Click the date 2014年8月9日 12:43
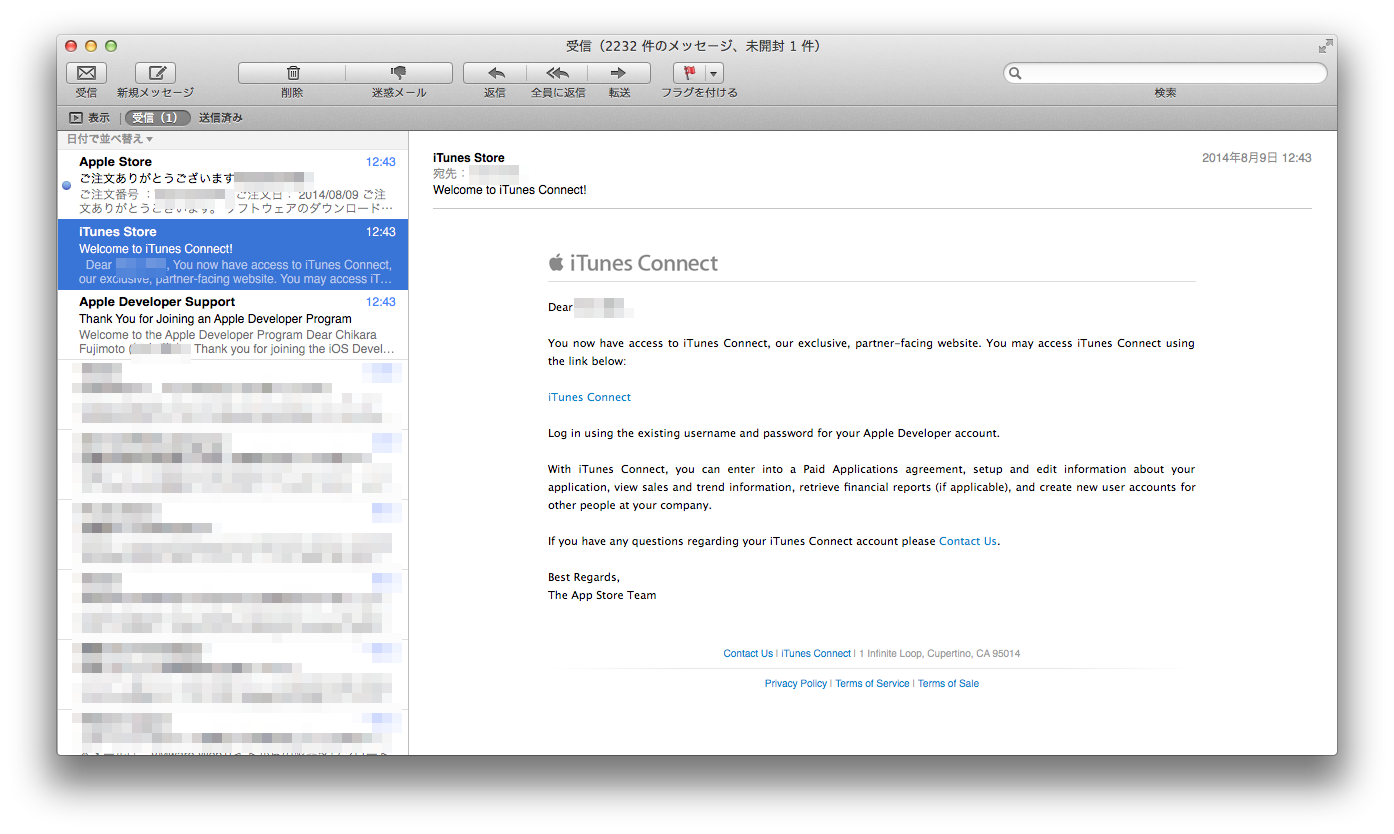Viewport: 1394px width, 834px height. click(x=1256, y=158)
